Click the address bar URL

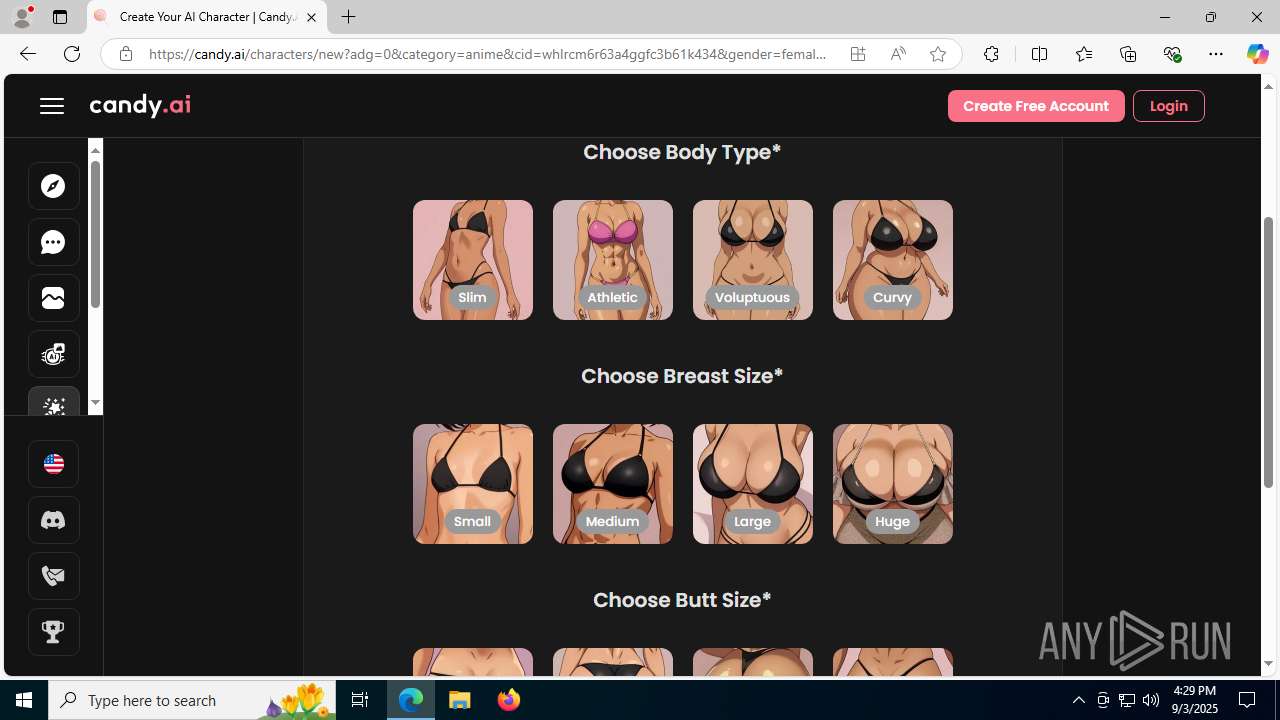pos(488,54)
